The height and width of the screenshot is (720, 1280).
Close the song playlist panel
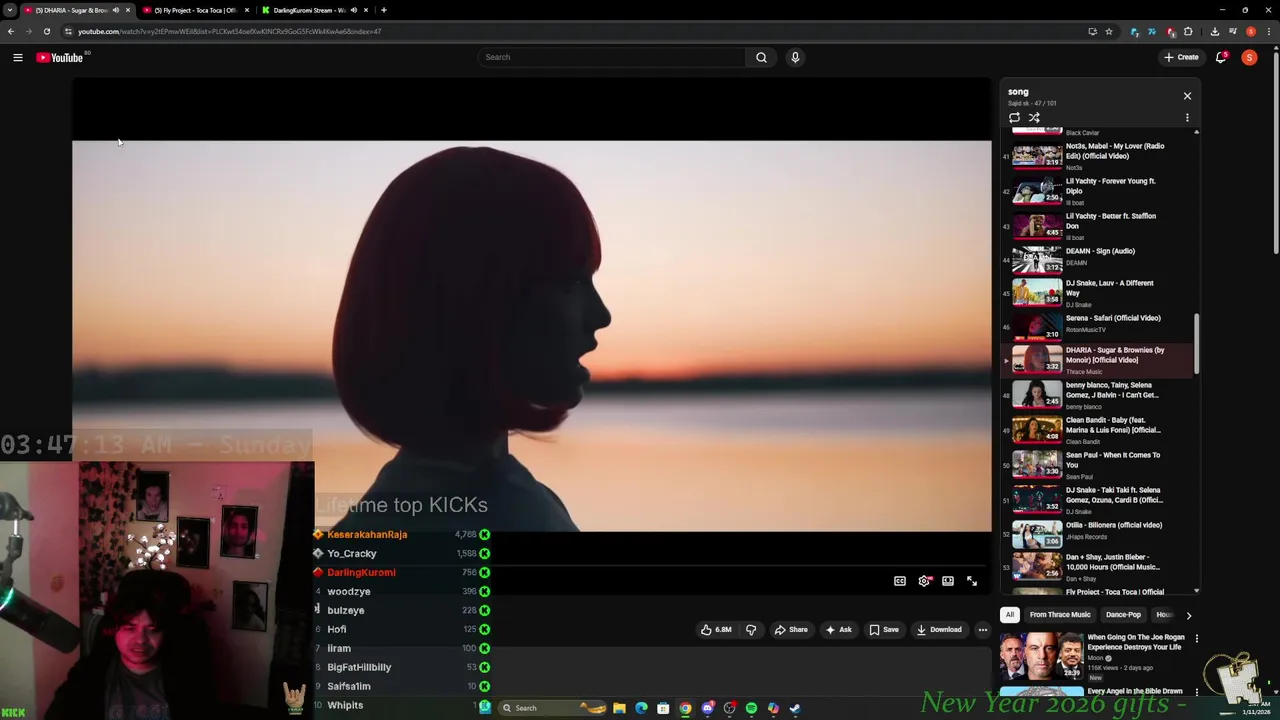pyautogui.click(x=1187, y=96)
